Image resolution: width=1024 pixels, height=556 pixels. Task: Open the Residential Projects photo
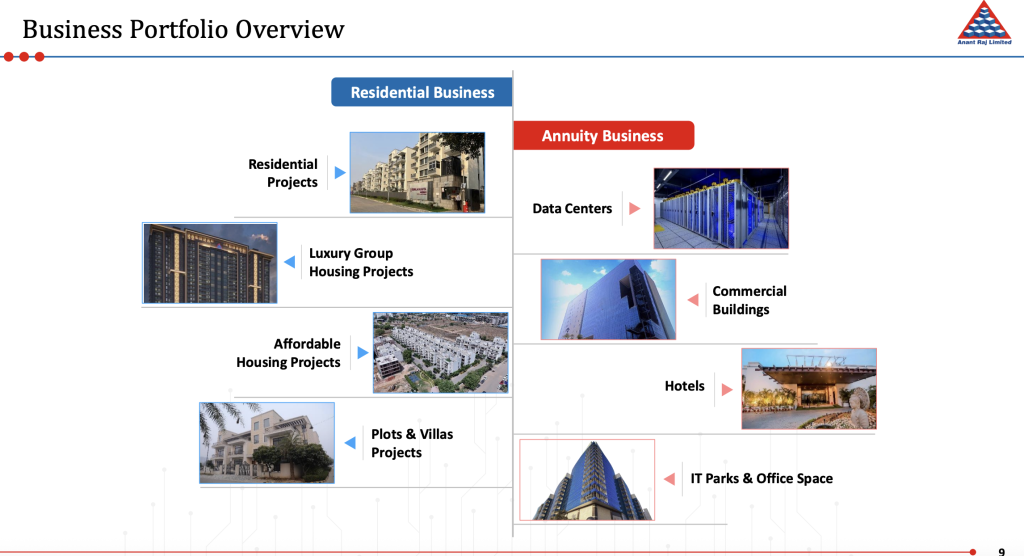pyautogui.click(x=417, y=172)
